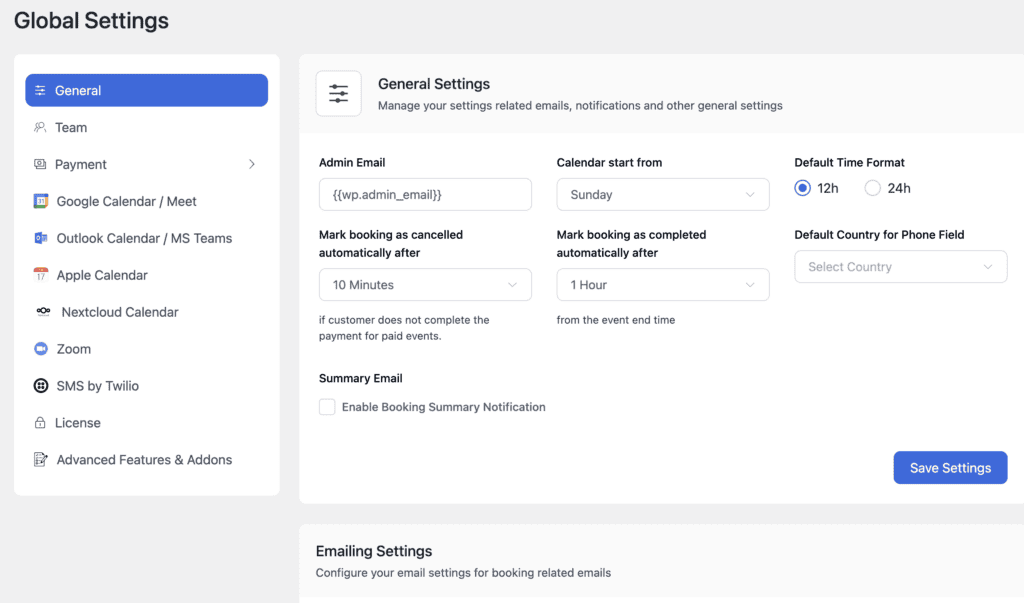This screenshot has width=1024, height=603.
Task: Click the Save Settings button
Action: pos(950,468)
